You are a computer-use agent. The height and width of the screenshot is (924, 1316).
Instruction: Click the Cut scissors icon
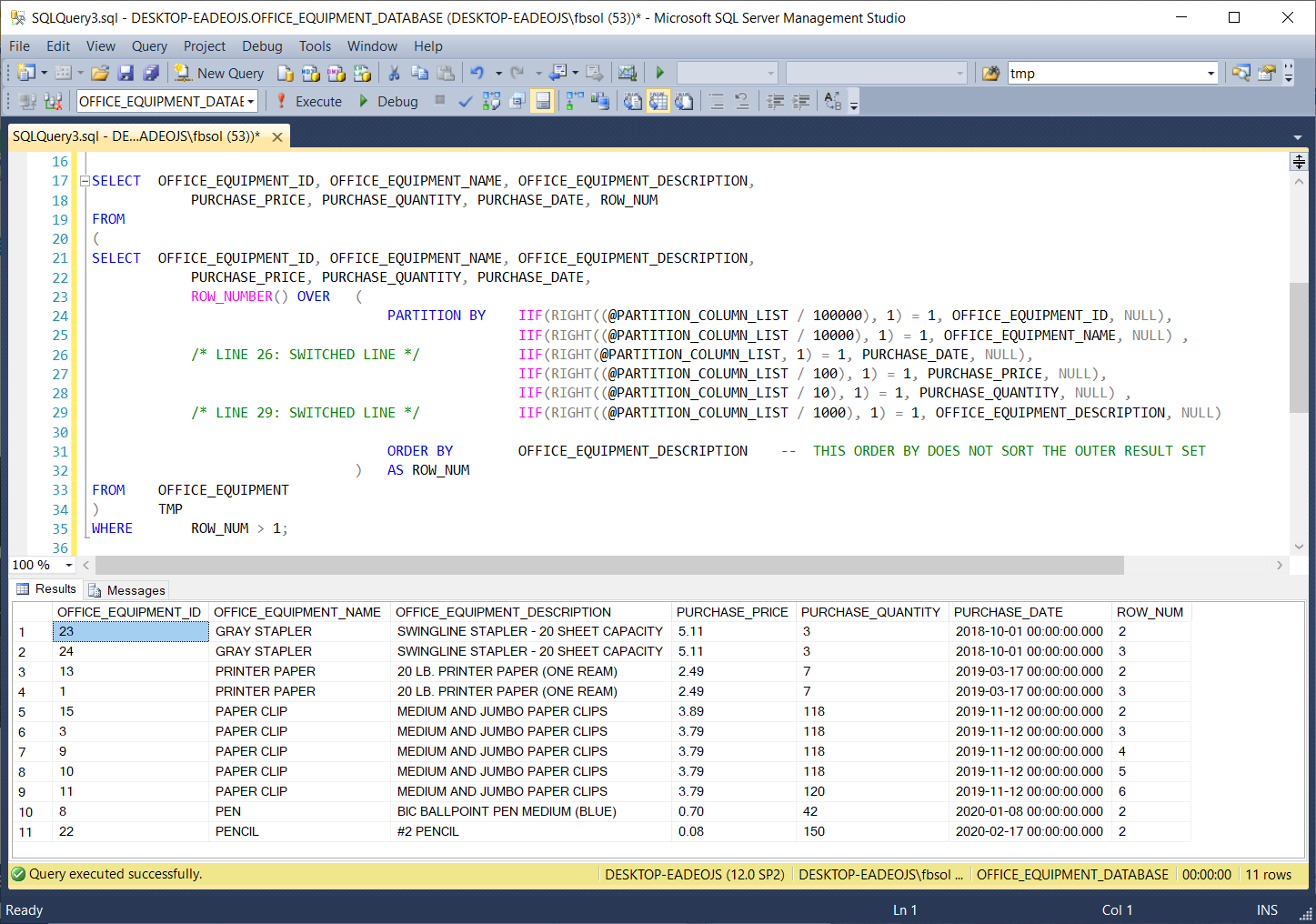394,74
